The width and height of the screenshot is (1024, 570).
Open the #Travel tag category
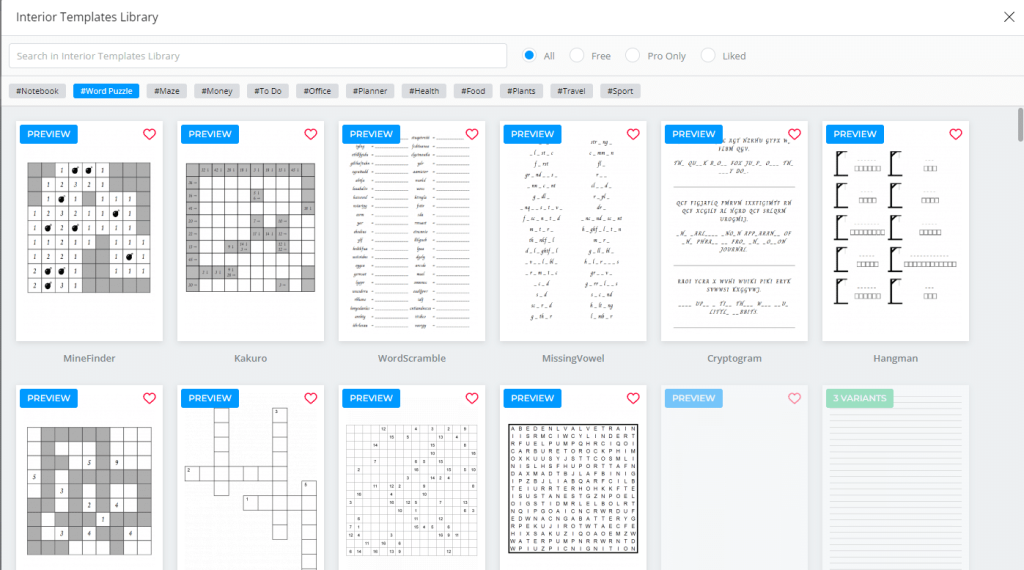[571, 91]
